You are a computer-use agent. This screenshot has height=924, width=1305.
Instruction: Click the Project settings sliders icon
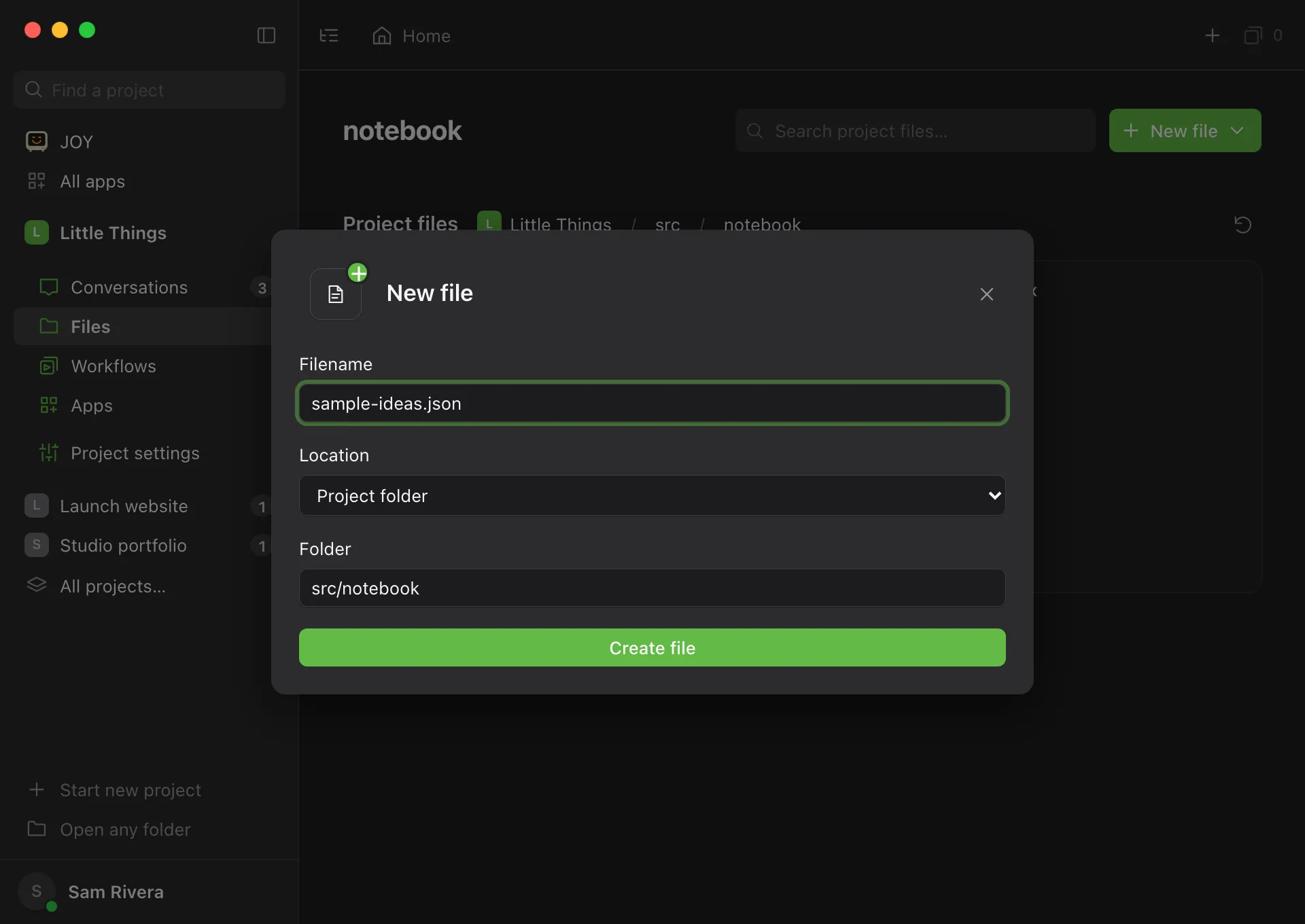coord(49,452)
